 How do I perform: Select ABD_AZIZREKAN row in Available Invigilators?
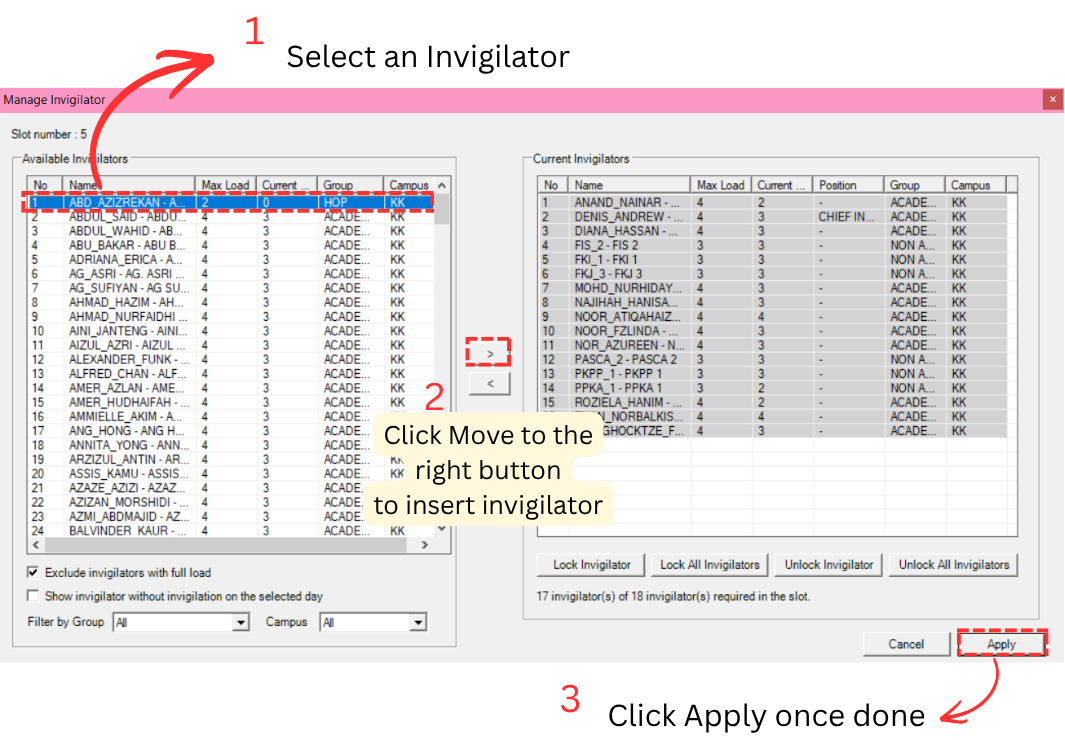click(230, 202)
